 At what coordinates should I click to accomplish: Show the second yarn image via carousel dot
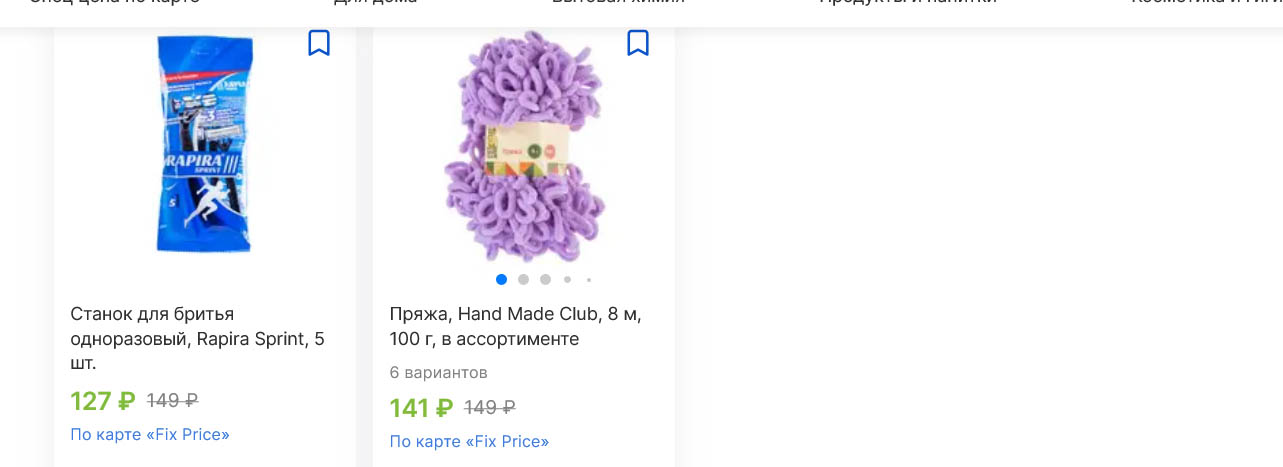coord(523,280)
